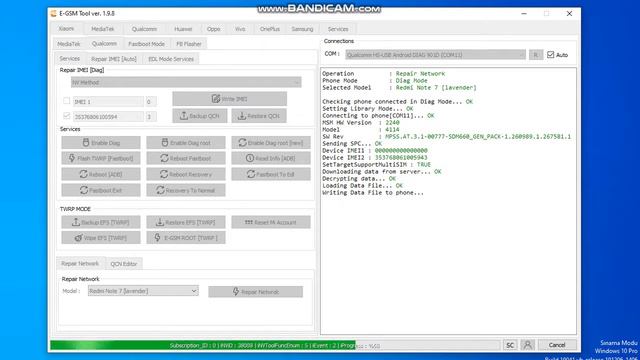Open the NV Method dropdown
This screenshot has width=640, height=360.
tap(186, 82)
